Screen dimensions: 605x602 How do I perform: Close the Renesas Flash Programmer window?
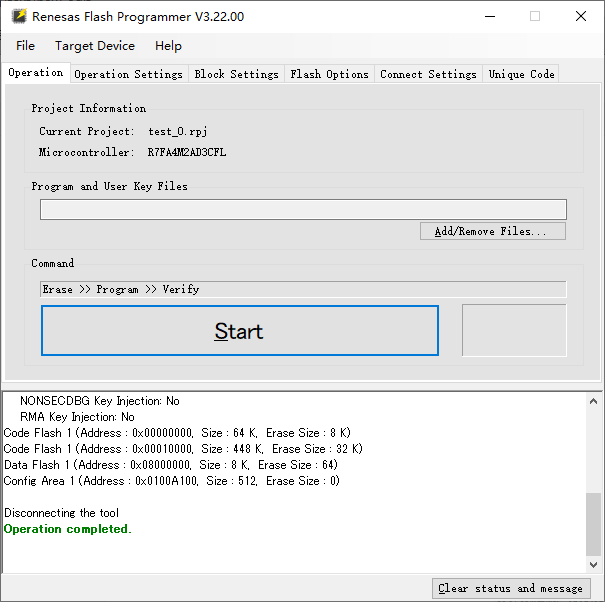coord(581,16)
